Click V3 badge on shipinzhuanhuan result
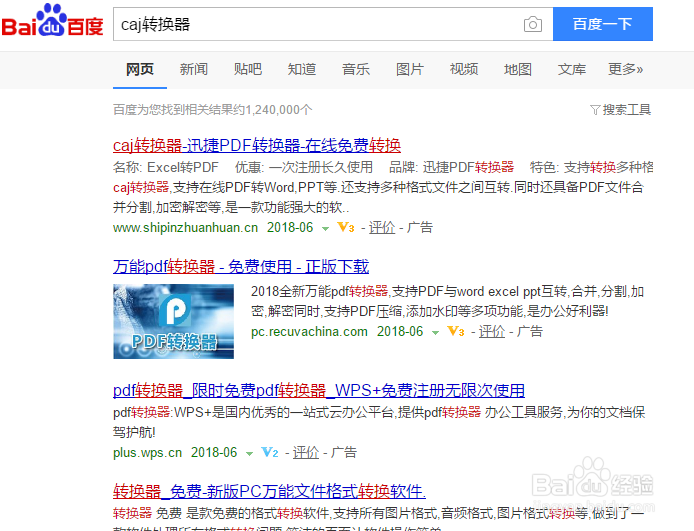Image resolution: width=694 pixels, height=531 pixels. tap(346, 227)
